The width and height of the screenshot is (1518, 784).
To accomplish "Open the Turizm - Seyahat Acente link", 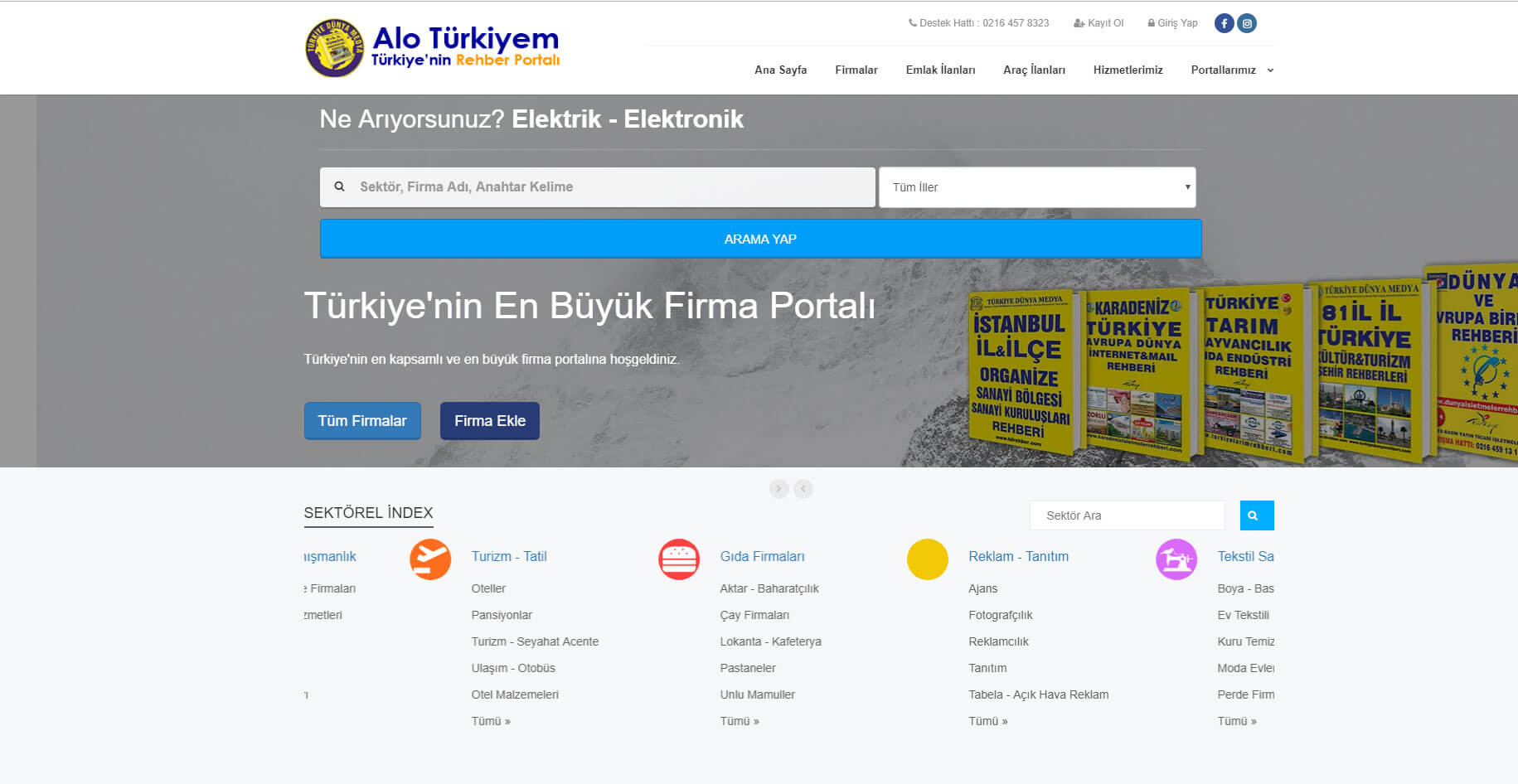I will [535, 641].
